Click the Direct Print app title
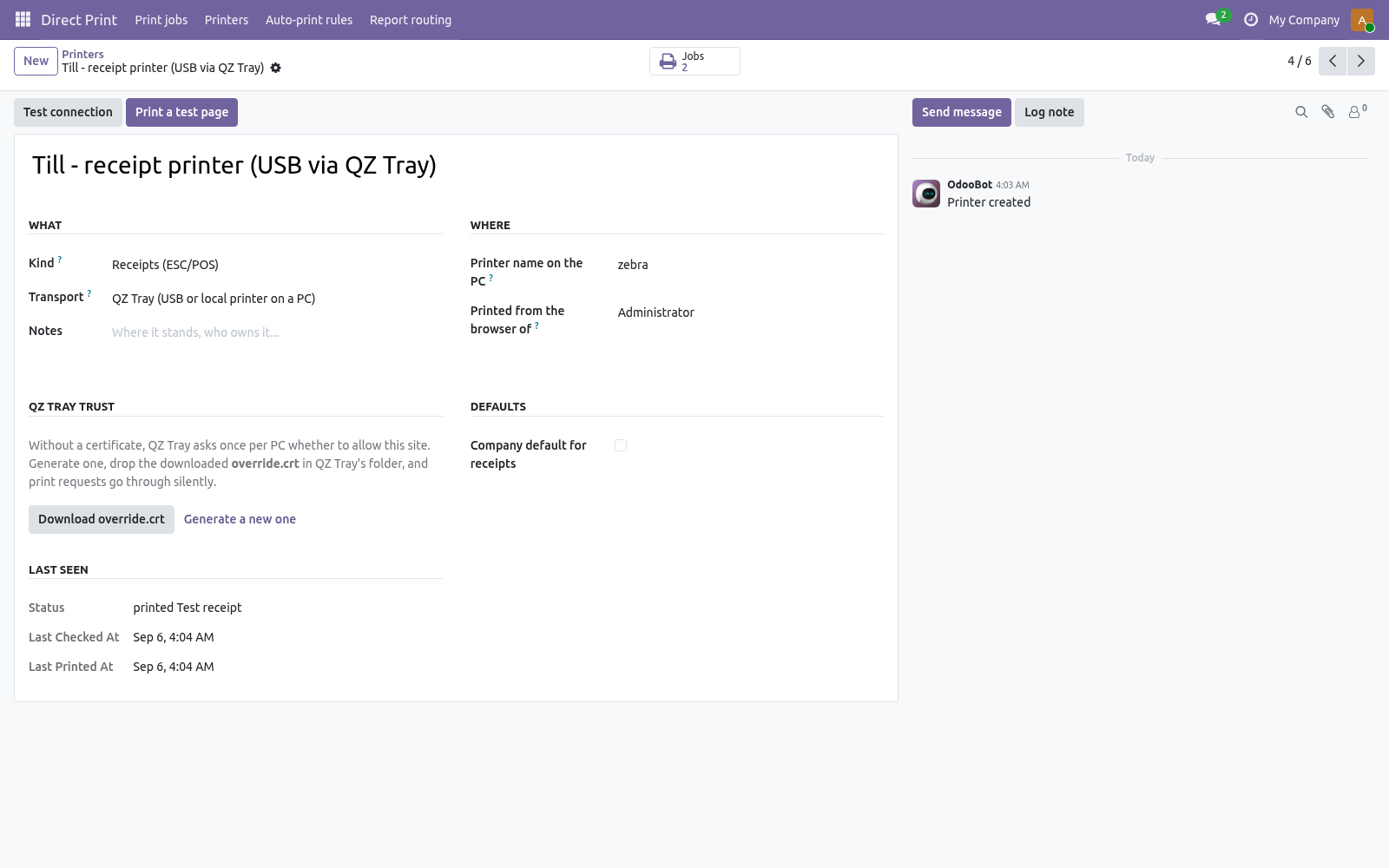Viewport: 1389px width, 868px height. click(79, 20)
